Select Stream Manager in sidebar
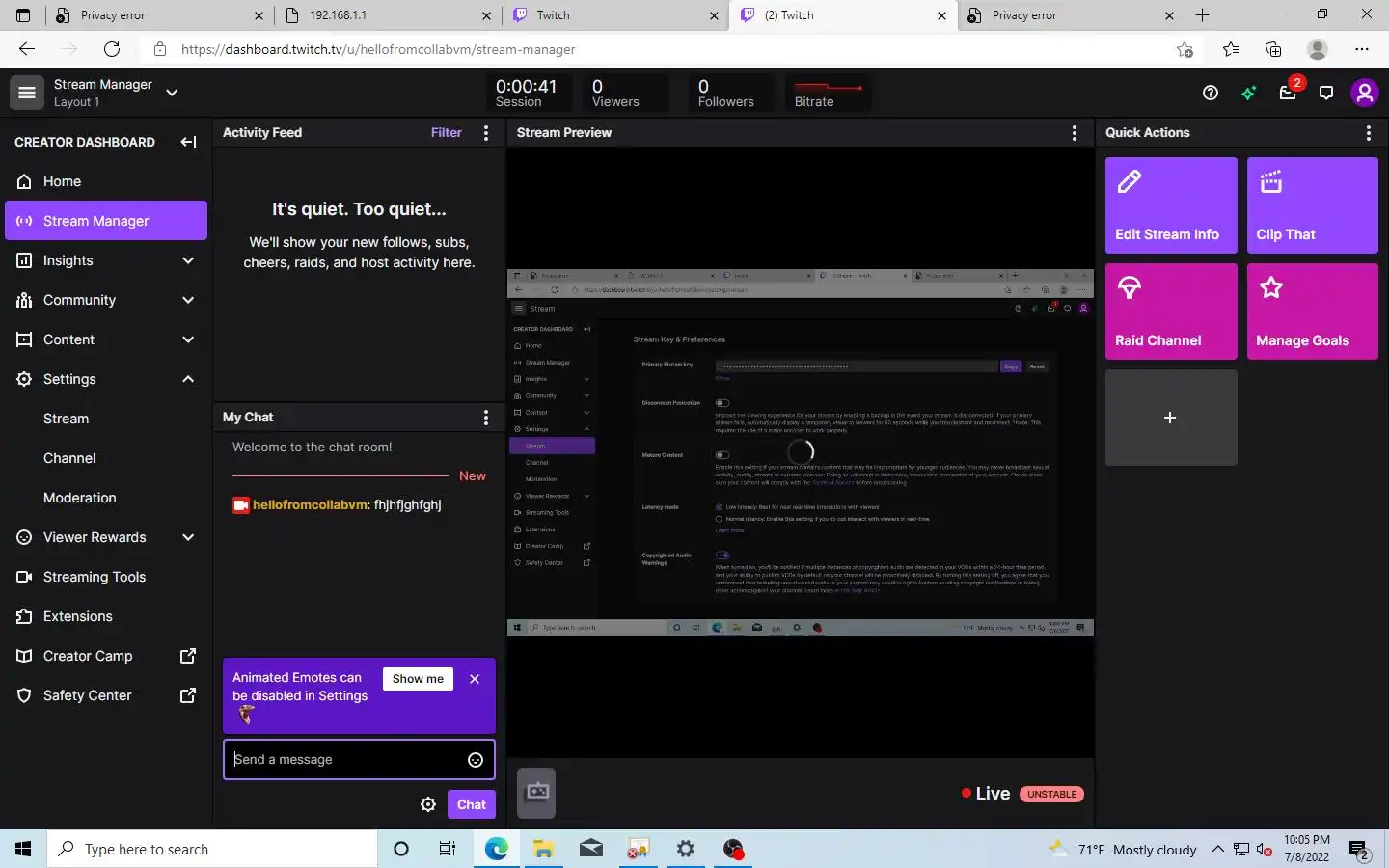The image size is (1389, 868). coord(106,221)
